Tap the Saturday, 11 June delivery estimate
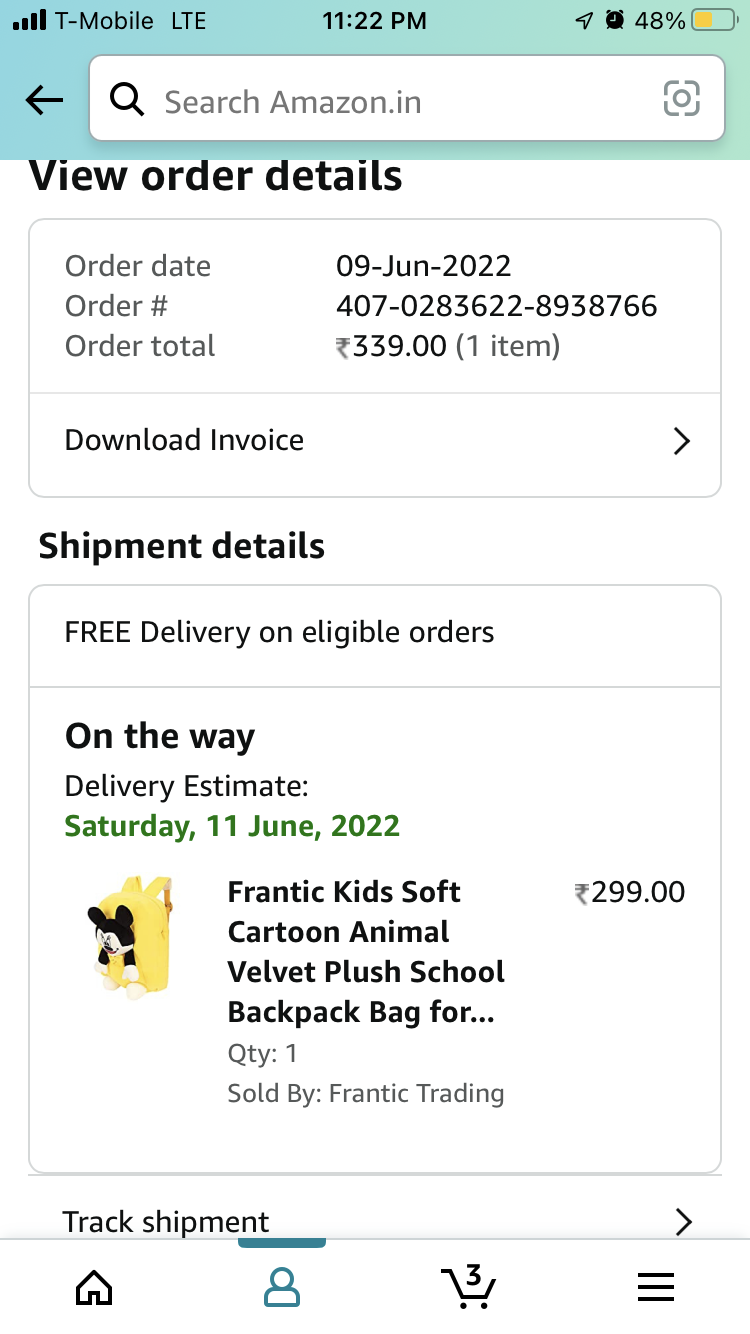This screenshot has height=1334, width=750. tap(232, 826)
